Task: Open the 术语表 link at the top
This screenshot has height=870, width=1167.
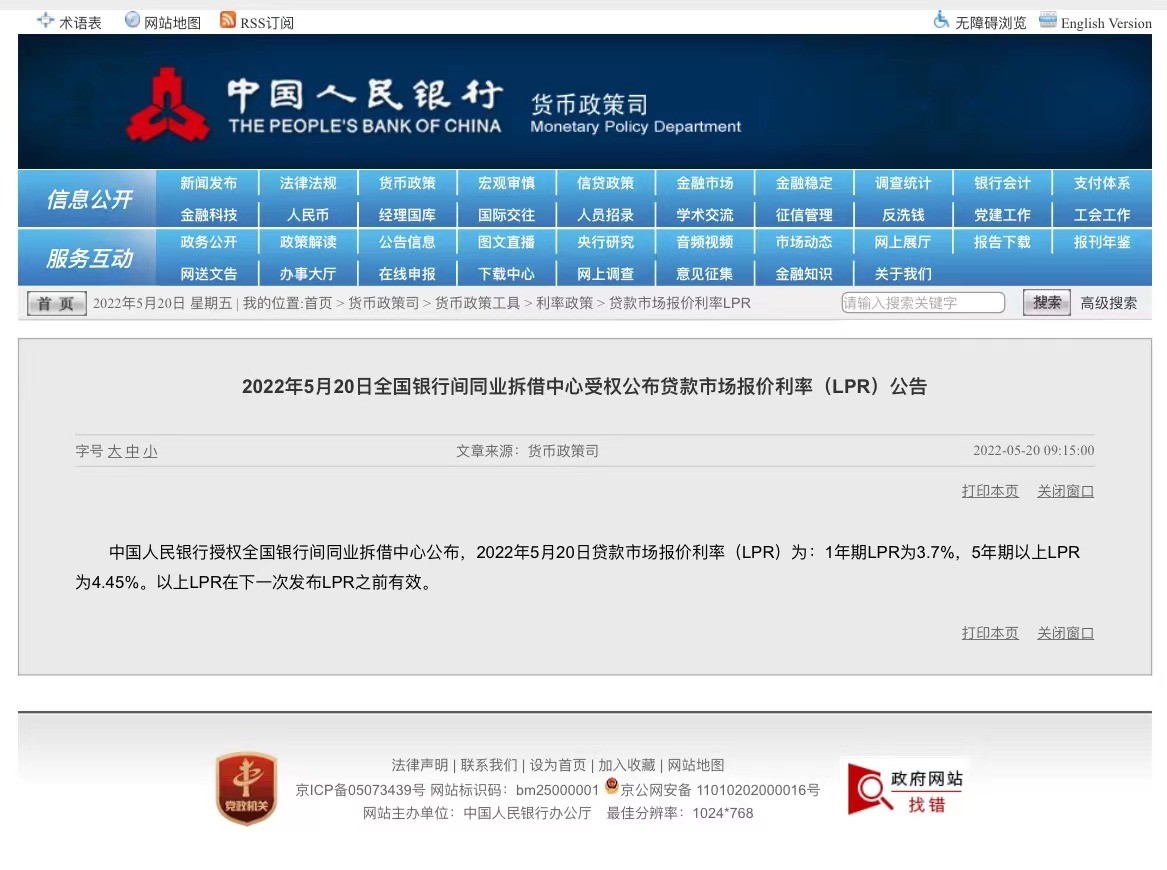Action: pyautogui.click(x=80, y=23)
